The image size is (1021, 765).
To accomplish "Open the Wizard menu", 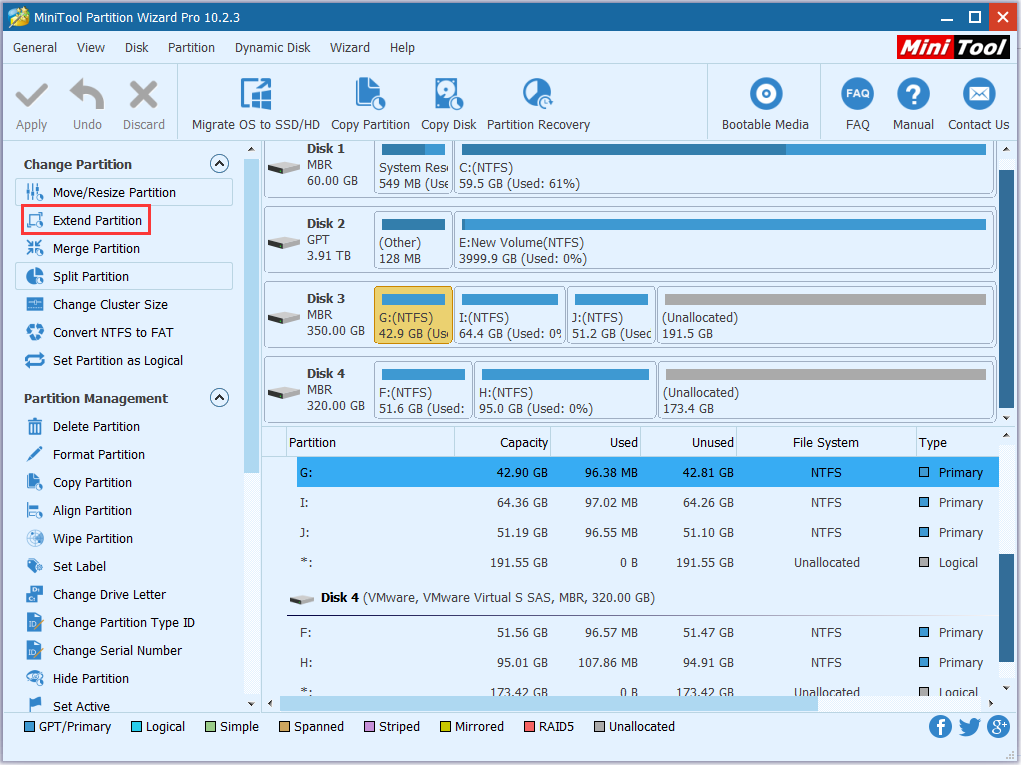I will pyautogui.click(x=350, y=48).
